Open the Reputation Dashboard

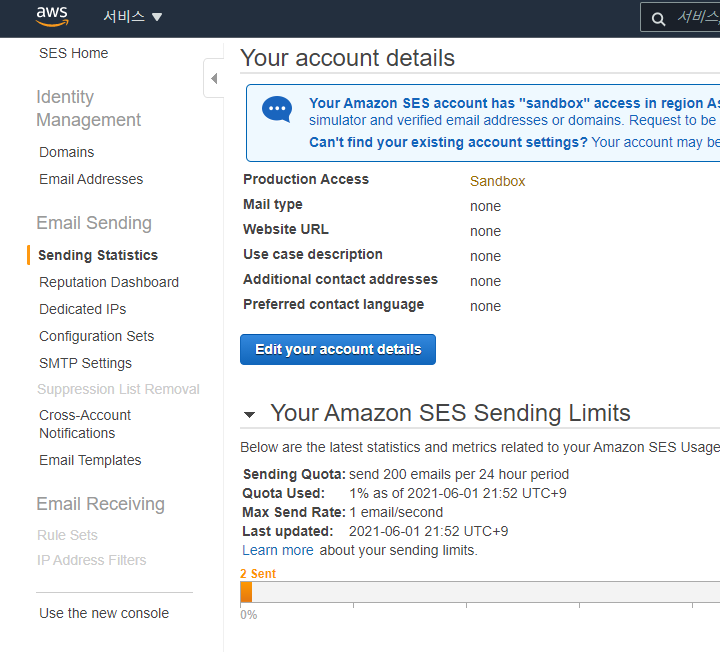click(x=109, y=282)
